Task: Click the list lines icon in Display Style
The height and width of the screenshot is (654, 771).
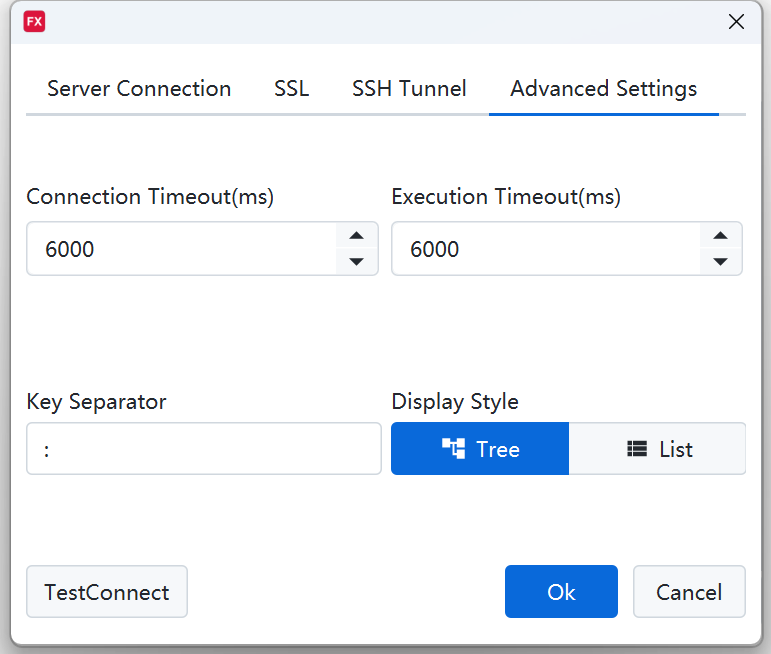Action: point(637,449)
